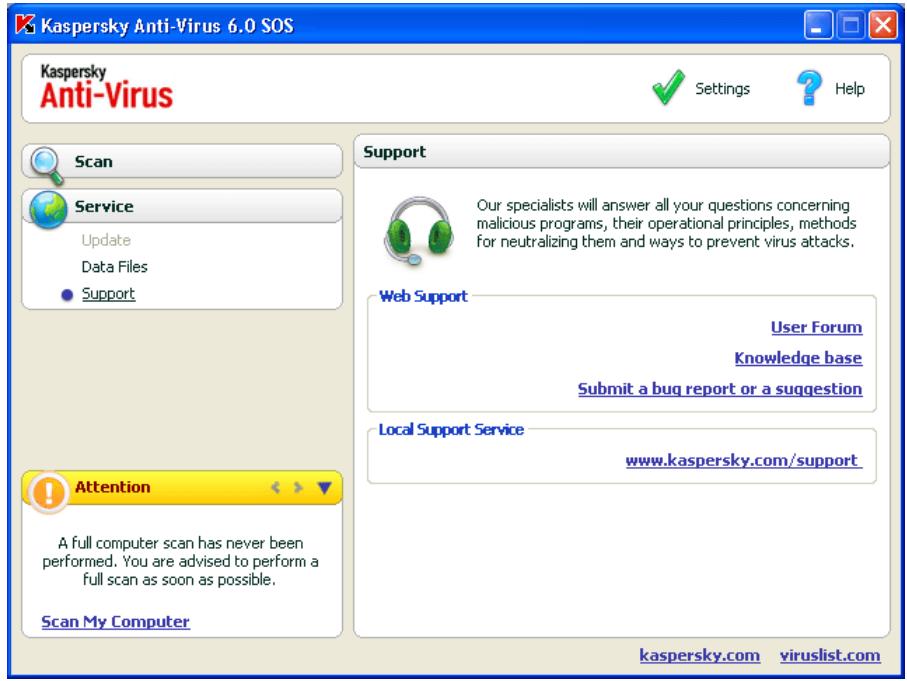Image resolution: width=907 pixels, height=681 pixels.
Task: Click the Web Support group label
Action: [x=423, y=296]
